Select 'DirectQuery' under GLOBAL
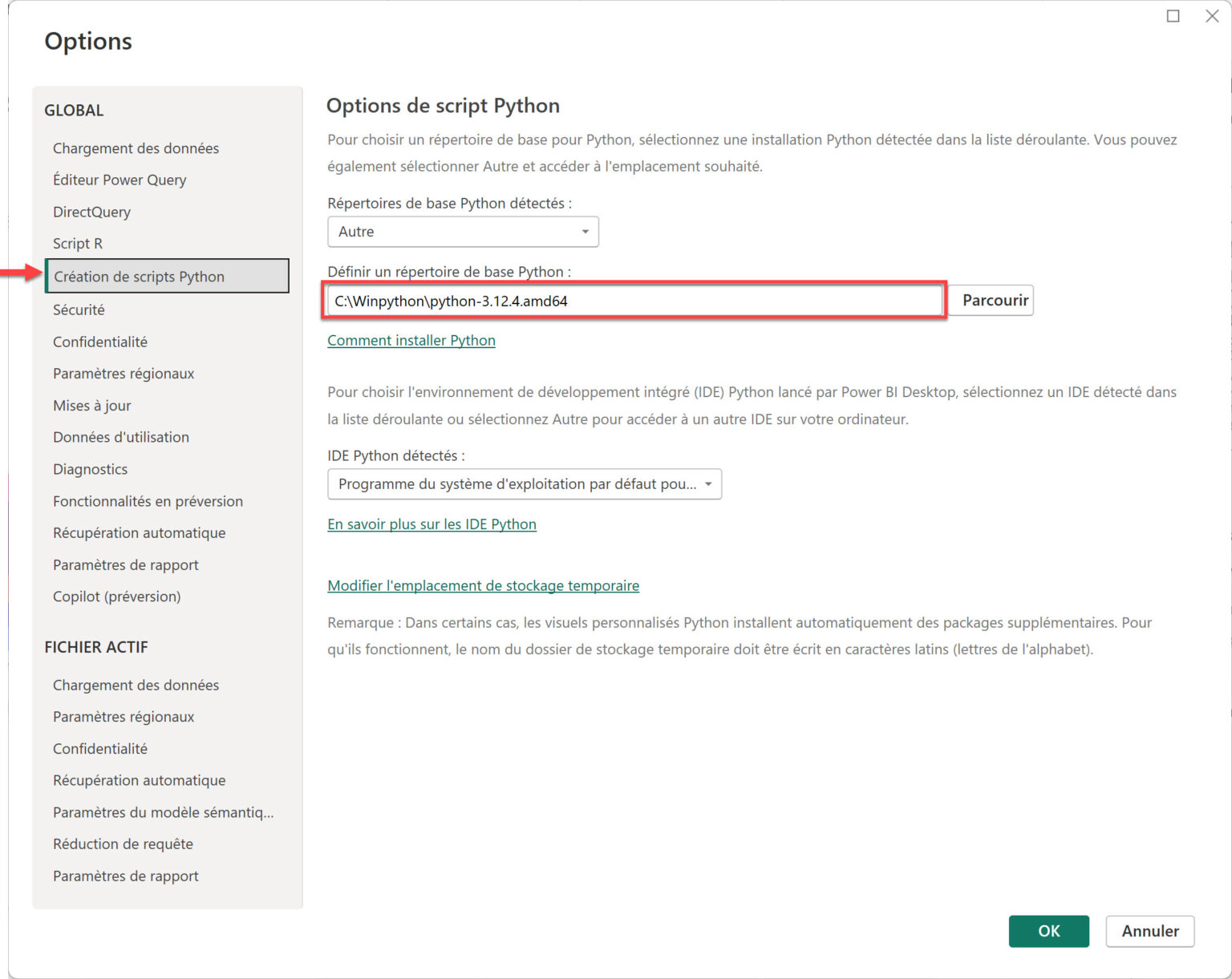The width and height of the screenshot is (1232, 979). coord(91,212)
